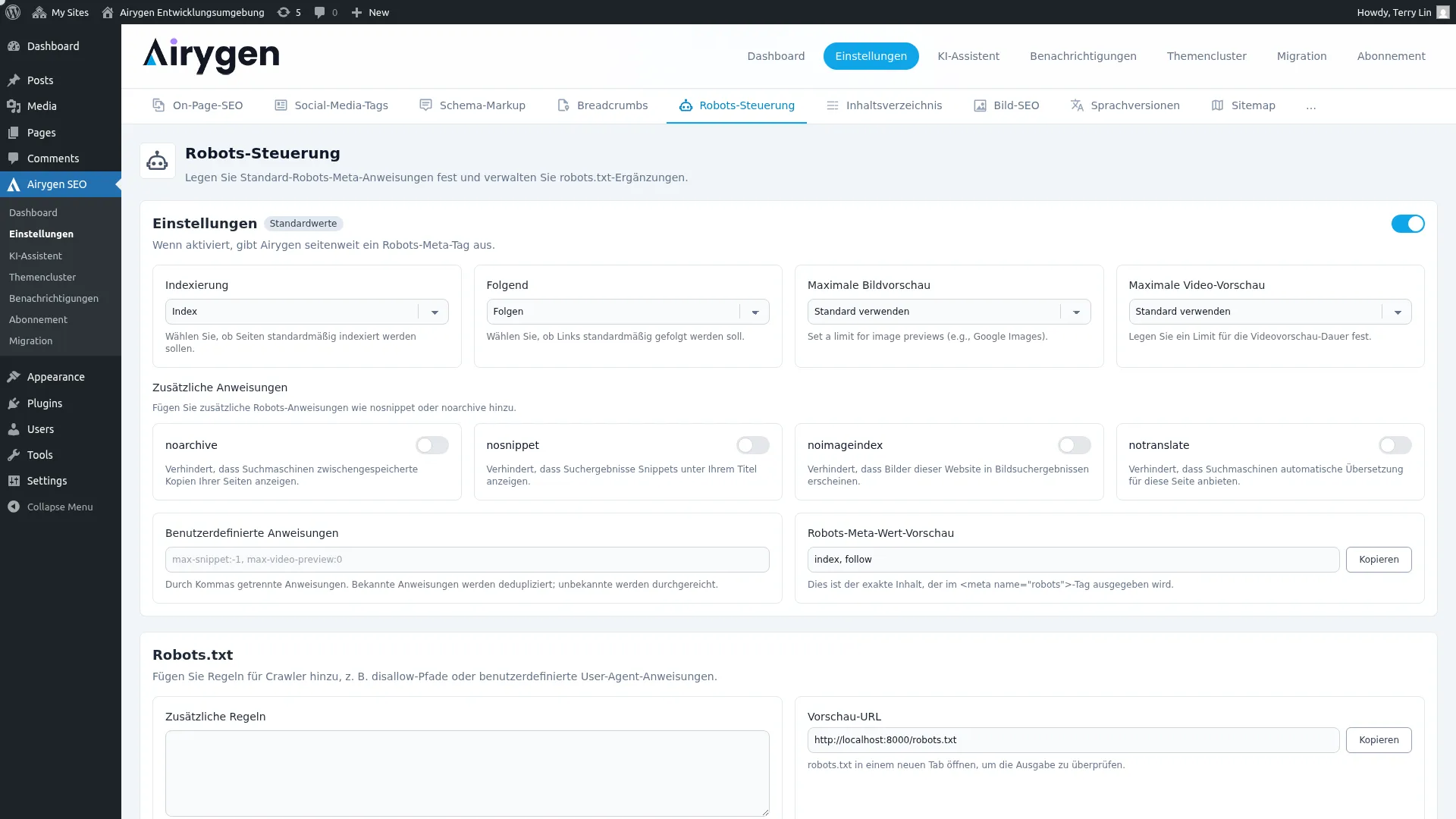Screen dimensions: 1456x819
Task: Click the Breadcrumbs tab icon
Action: click(563, 105)
